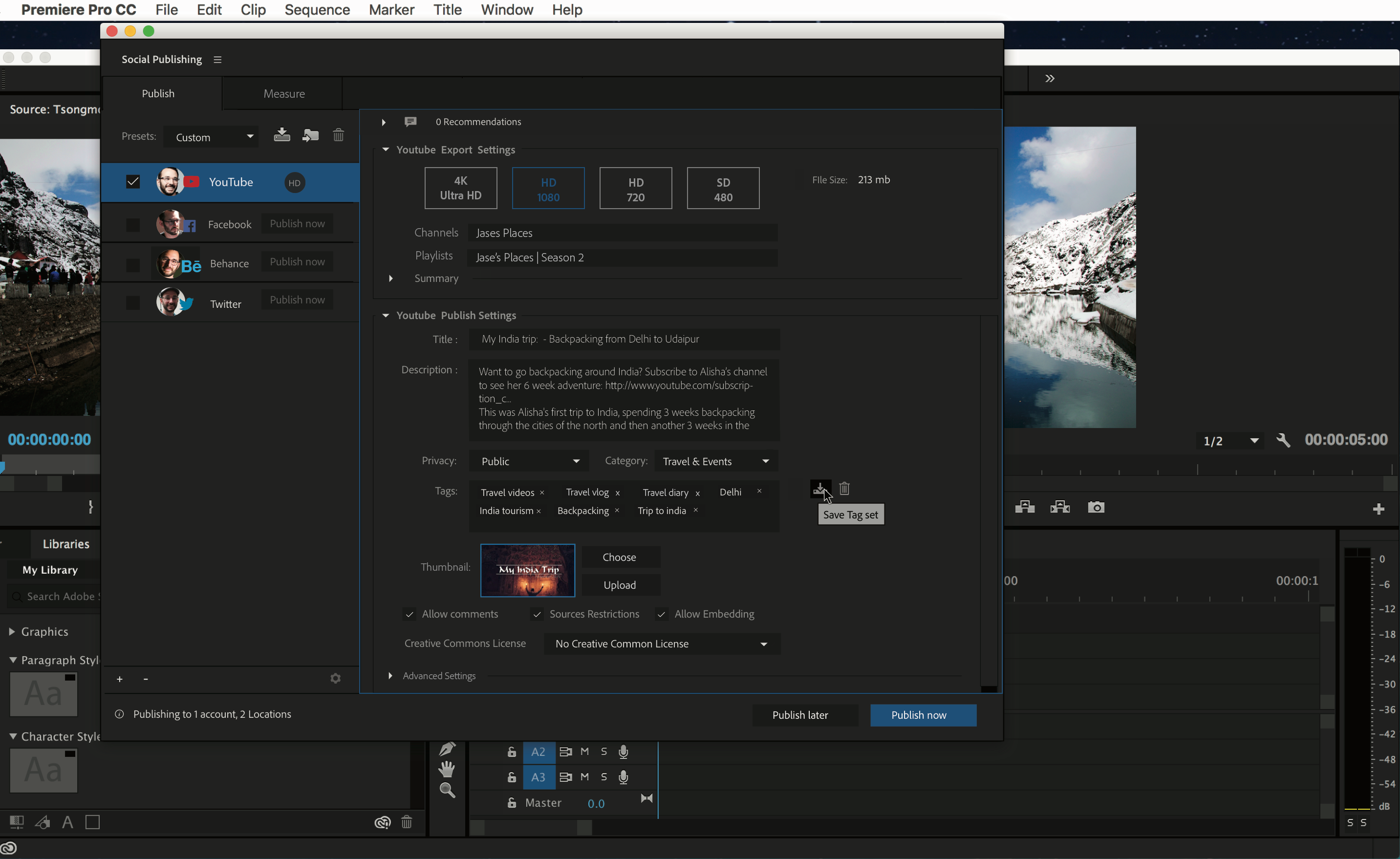This screenshot has width=1400, height=859.
Task: Enable the Facebook account checkbox
Action: coord(133,224)
